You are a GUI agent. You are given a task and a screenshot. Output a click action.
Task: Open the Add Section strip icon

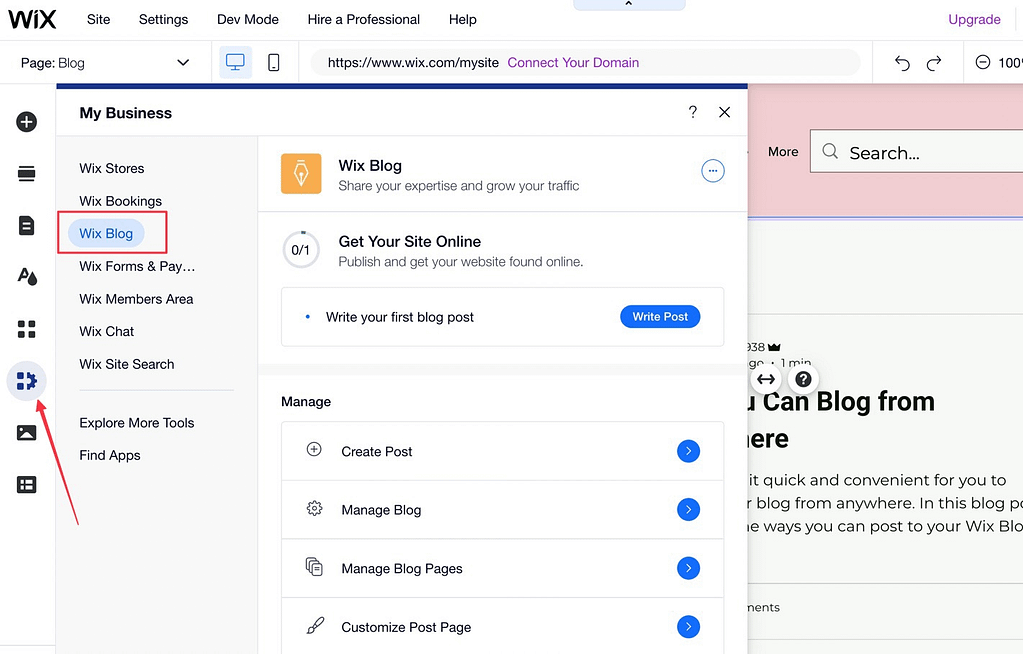[27, 174]
